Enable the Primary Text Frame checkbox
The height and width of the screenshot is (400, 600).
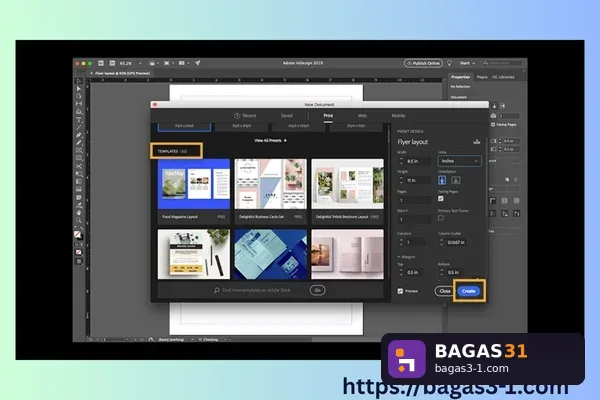point(441,218)
